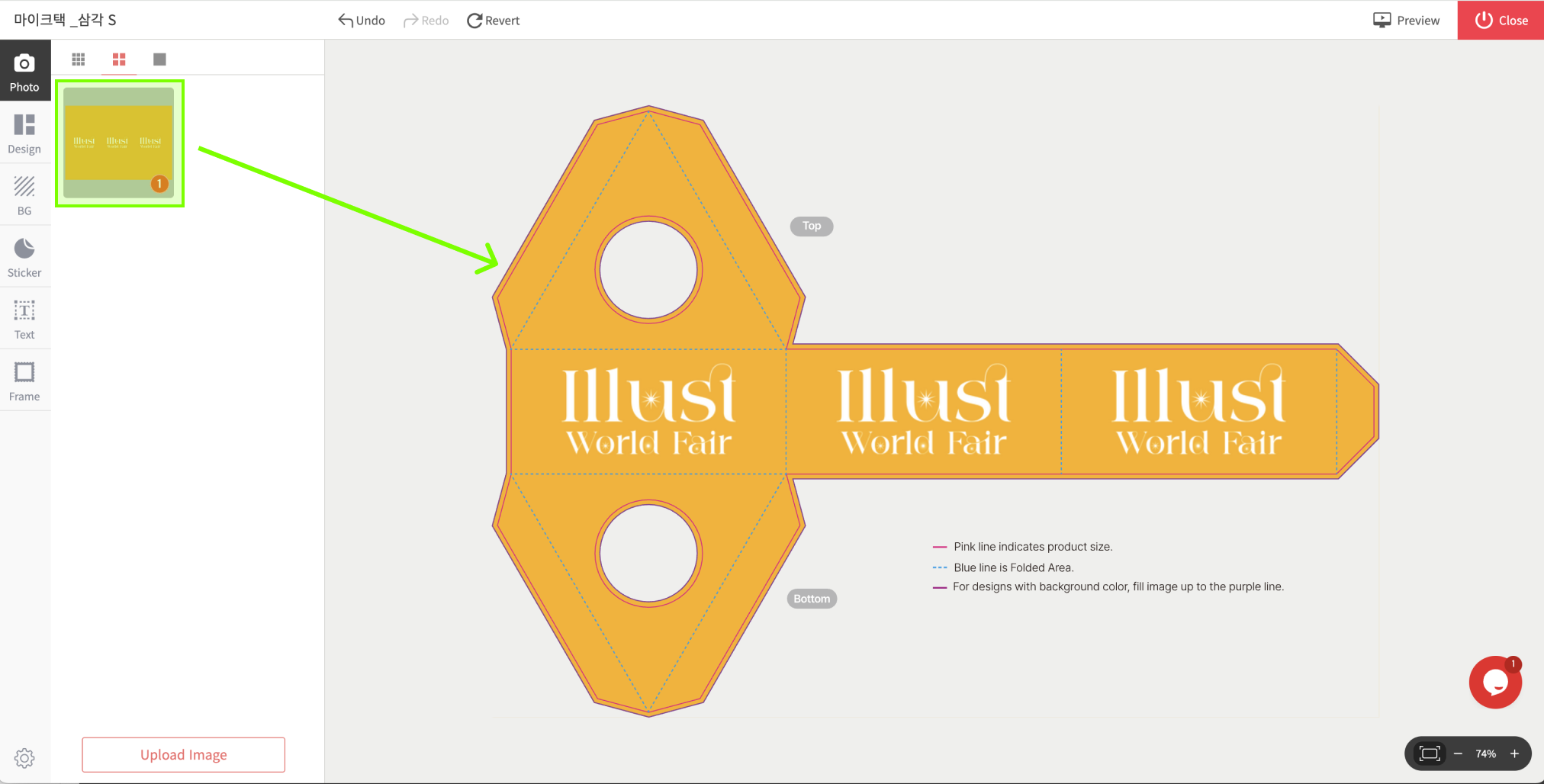The width and height of the screenshot is (1544, 784).
Task: Open settings gear in sidebar
Action: (x=24, y=758)
